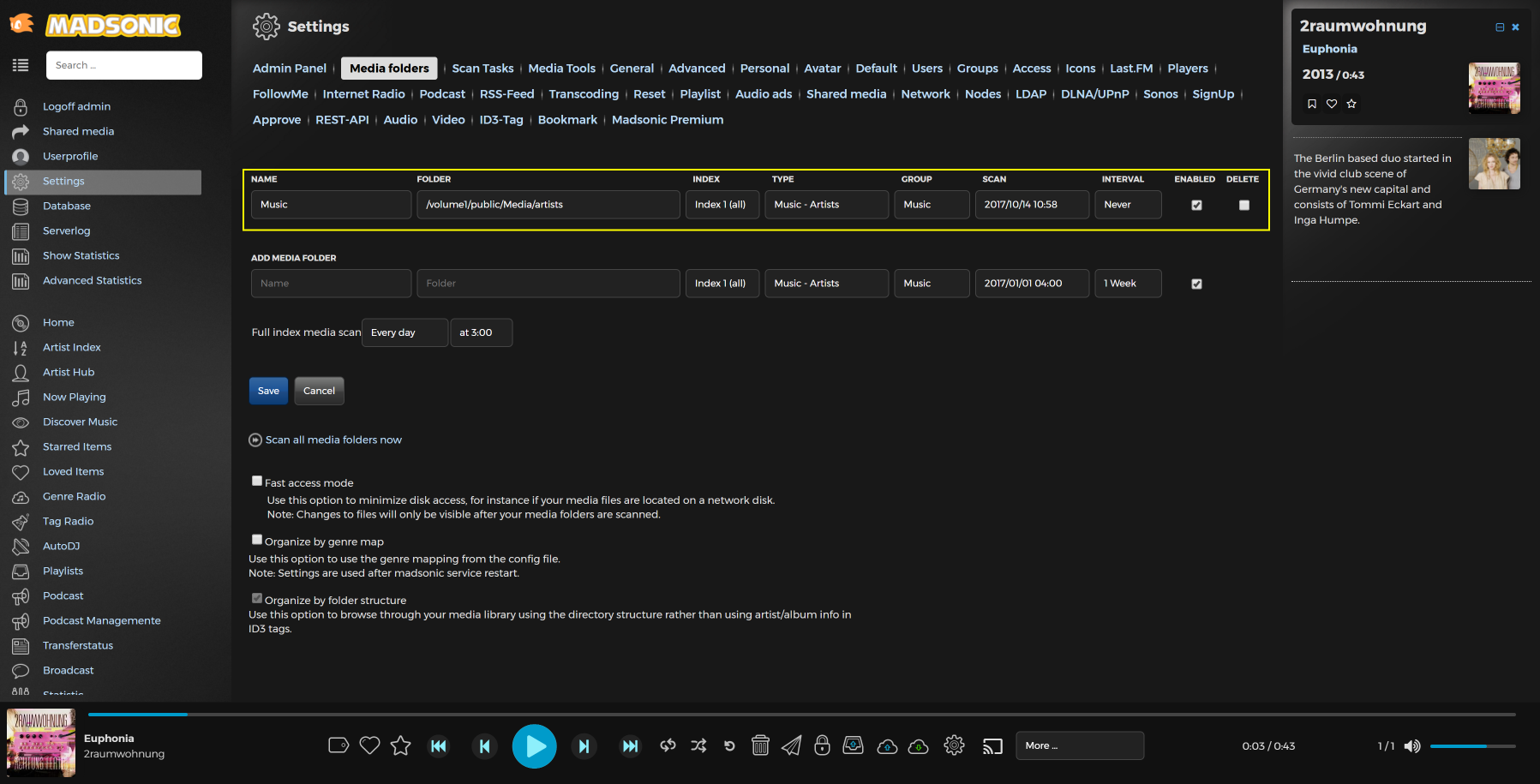The width and height of the screenshot is (1540, 784).
Task: Click the volume slider in player bar
Action: pos(1472,746)
